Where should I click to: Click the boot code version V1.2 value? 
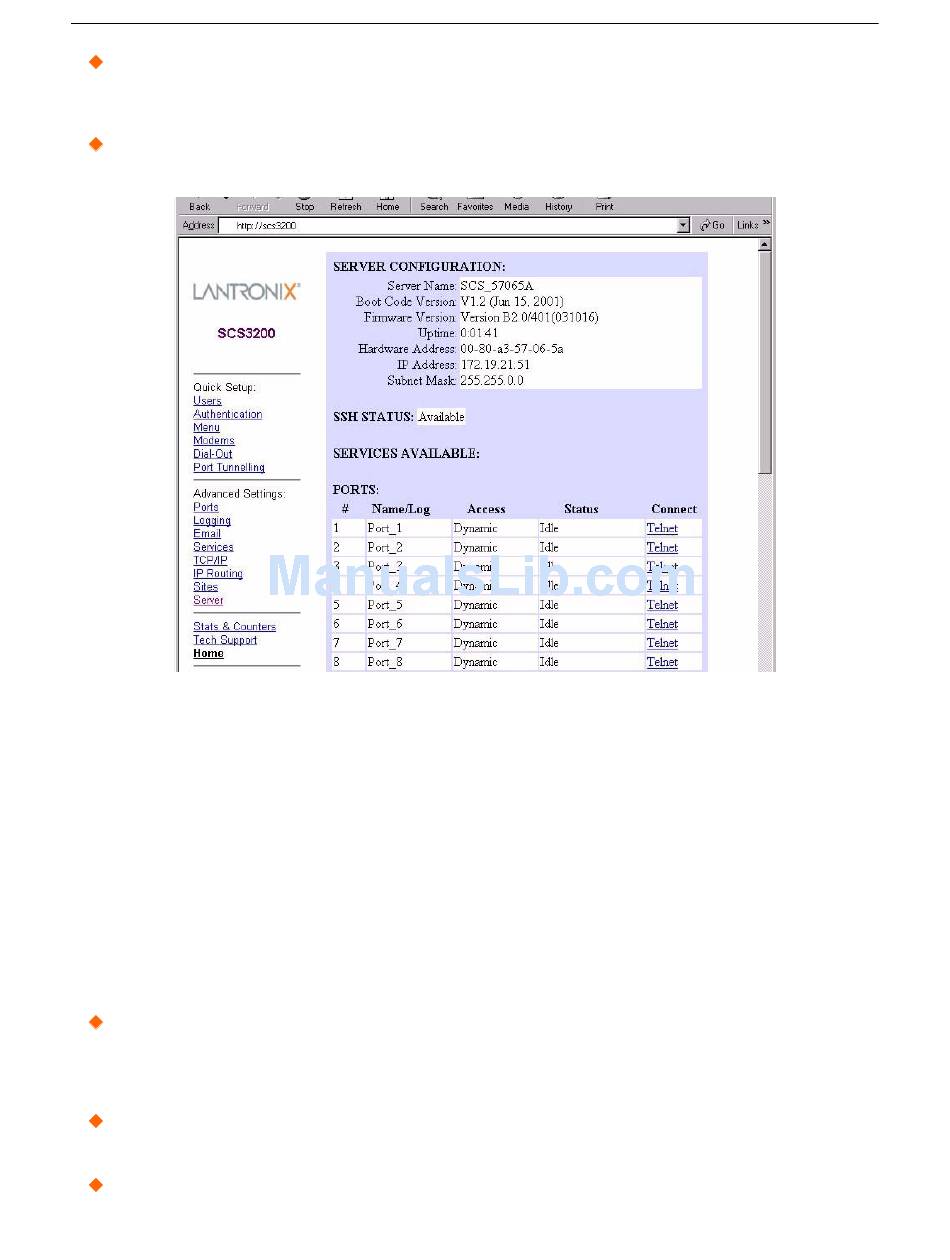click(x=511, y=301)
